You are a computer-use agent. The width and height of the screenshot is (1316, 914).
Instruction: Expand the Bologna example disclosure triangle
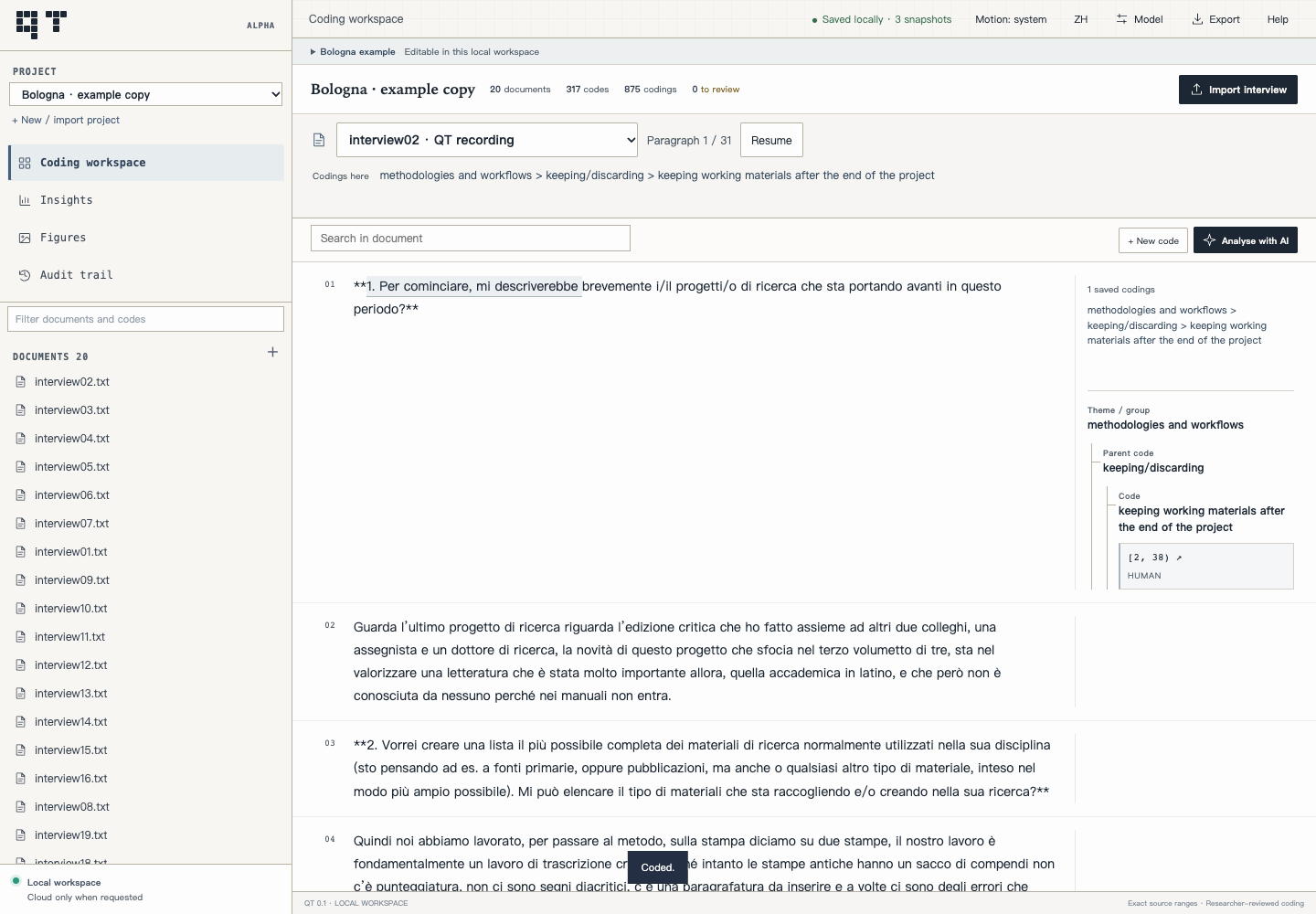[313, 52]
